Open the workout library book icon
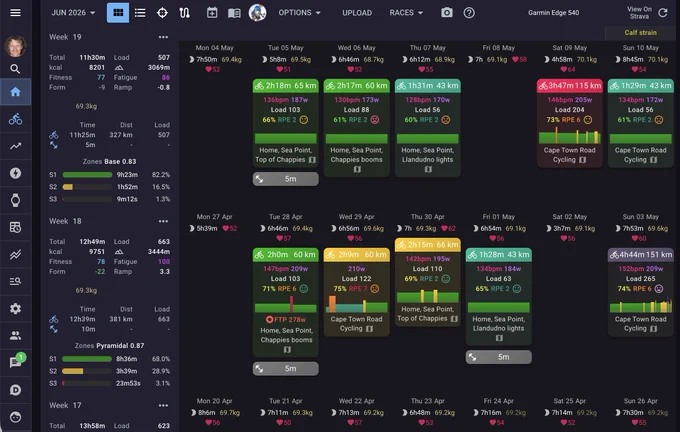Viewport: 680px width, 432px height. pos(234,13)
